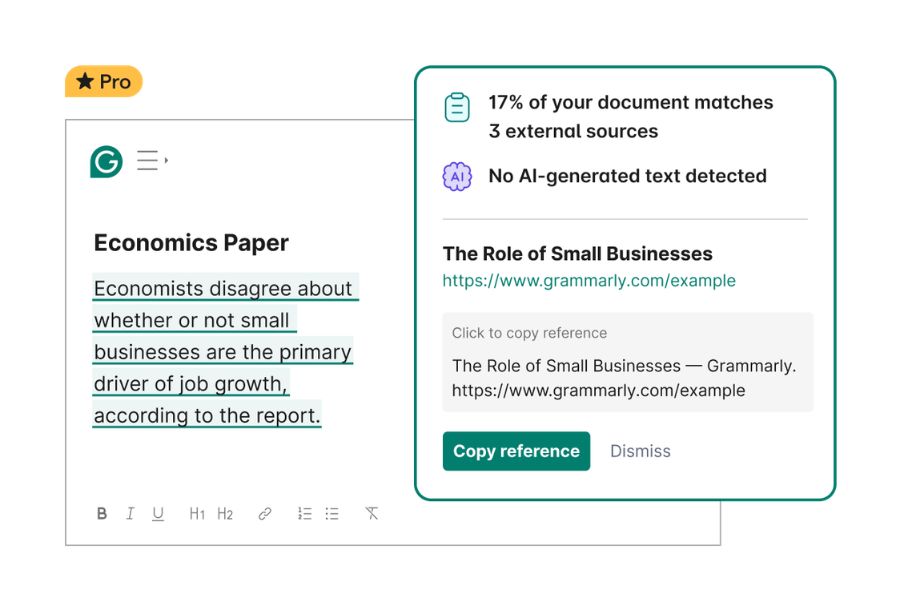Viewport: 900px width, 600px height.
Task: Expand the side menu with the lines icon
Action: 151,160
